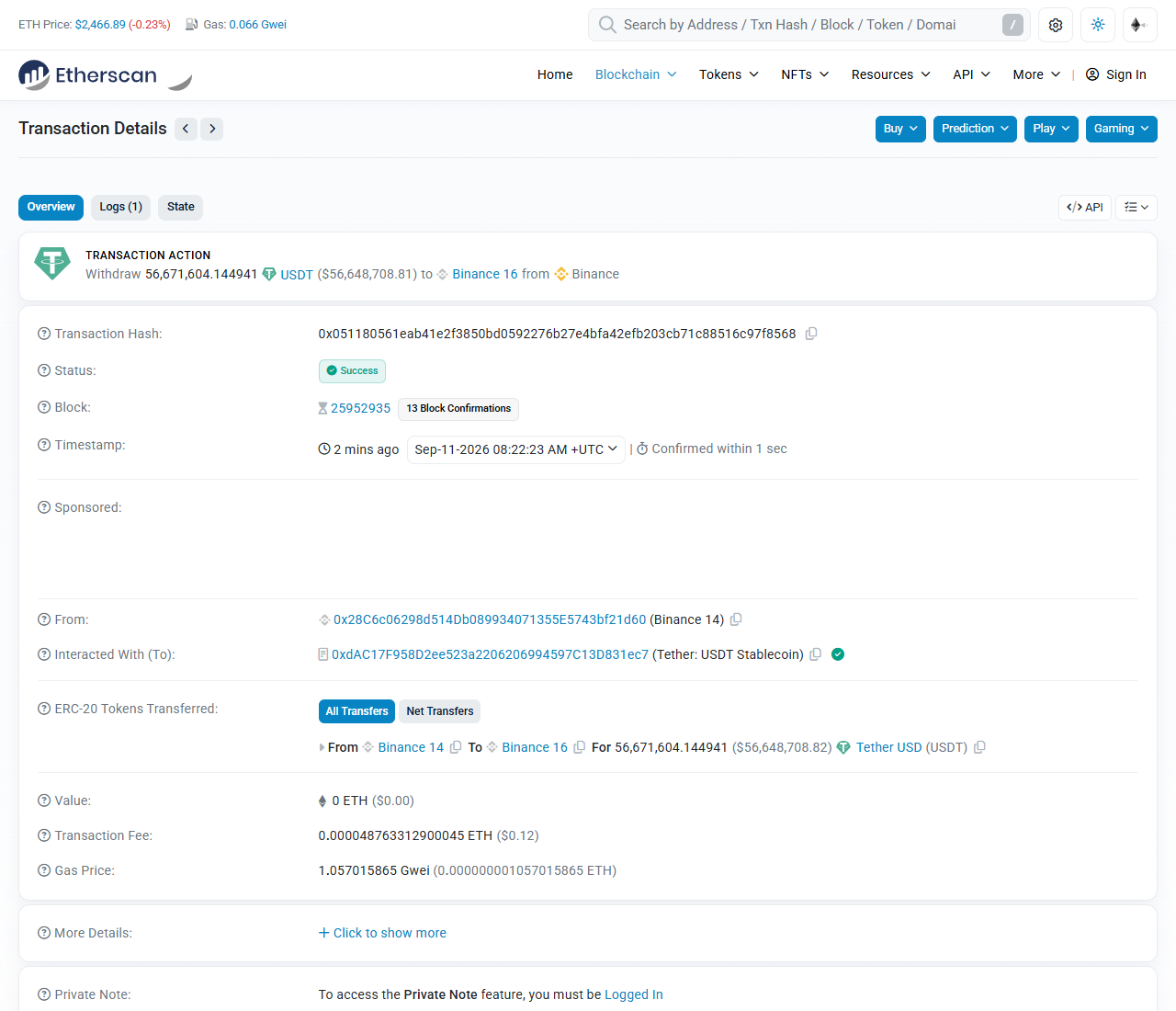Open the site settings gear icon
The height and width of the screenshot is (1011, 1176).
coord(1056,25)
